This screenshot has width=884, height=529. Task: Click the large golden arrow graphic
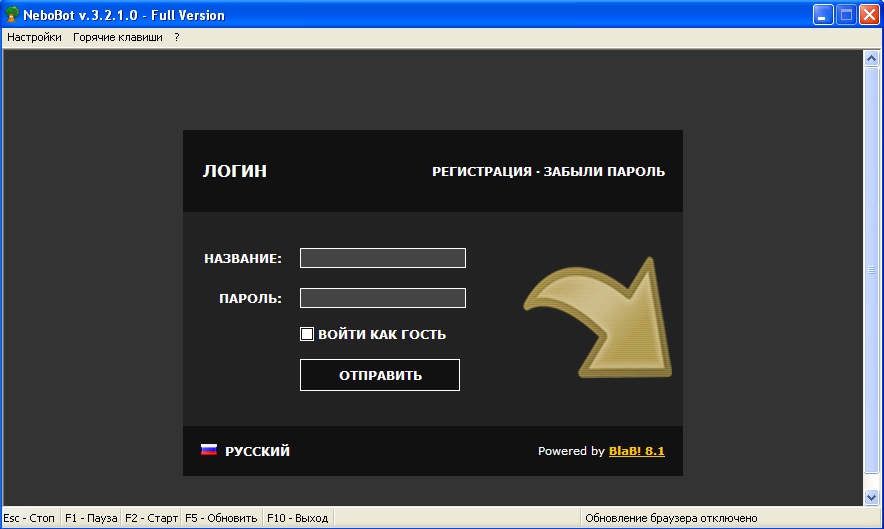coord(598,319)
